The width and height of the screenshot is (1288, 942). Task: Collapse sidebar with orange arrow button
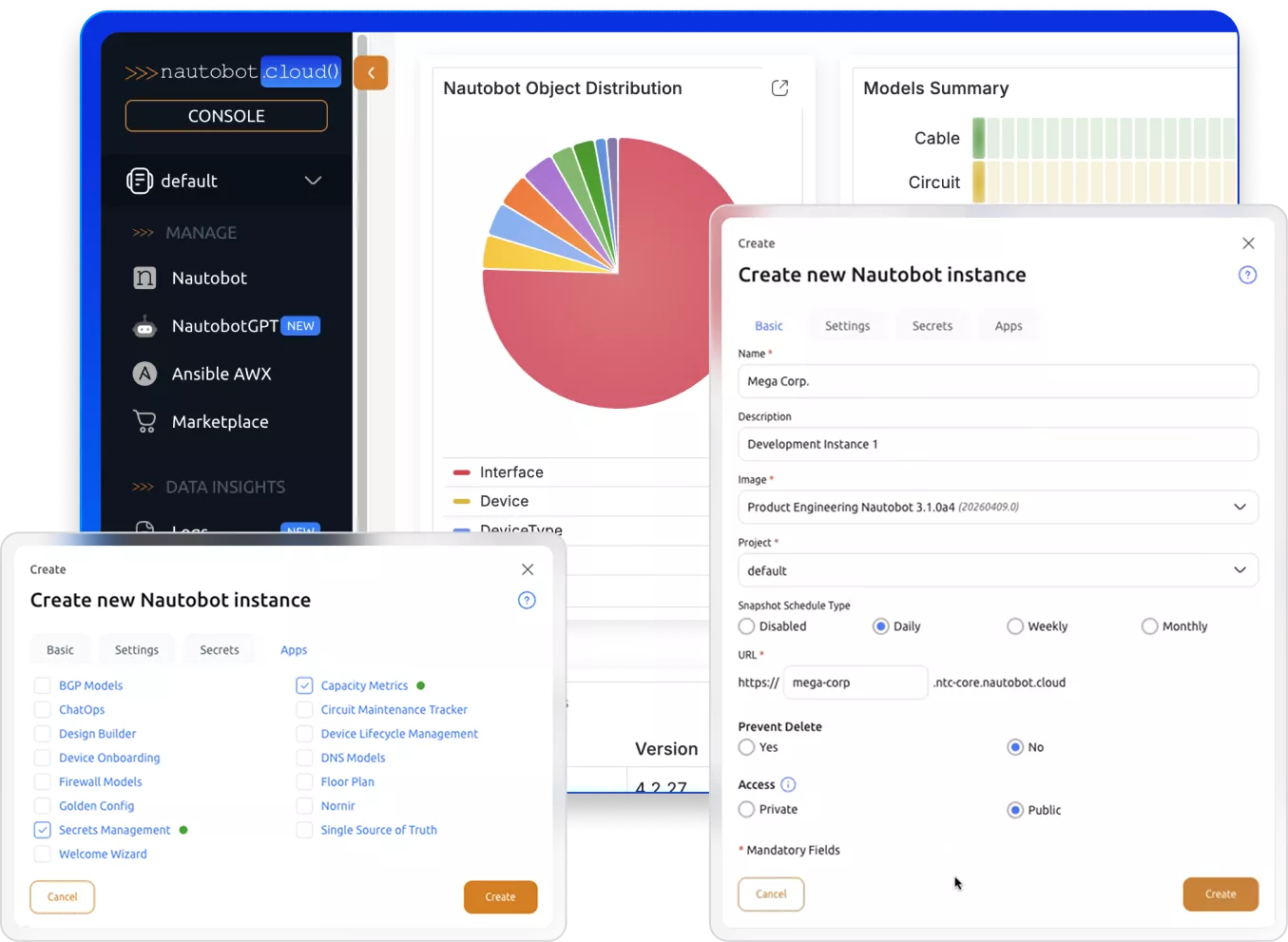pyautogui.click(x=371, y=73)
